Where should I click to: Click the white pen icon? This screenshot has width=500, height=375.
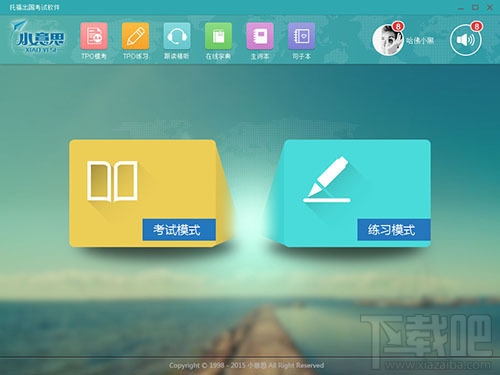[327, 179]
